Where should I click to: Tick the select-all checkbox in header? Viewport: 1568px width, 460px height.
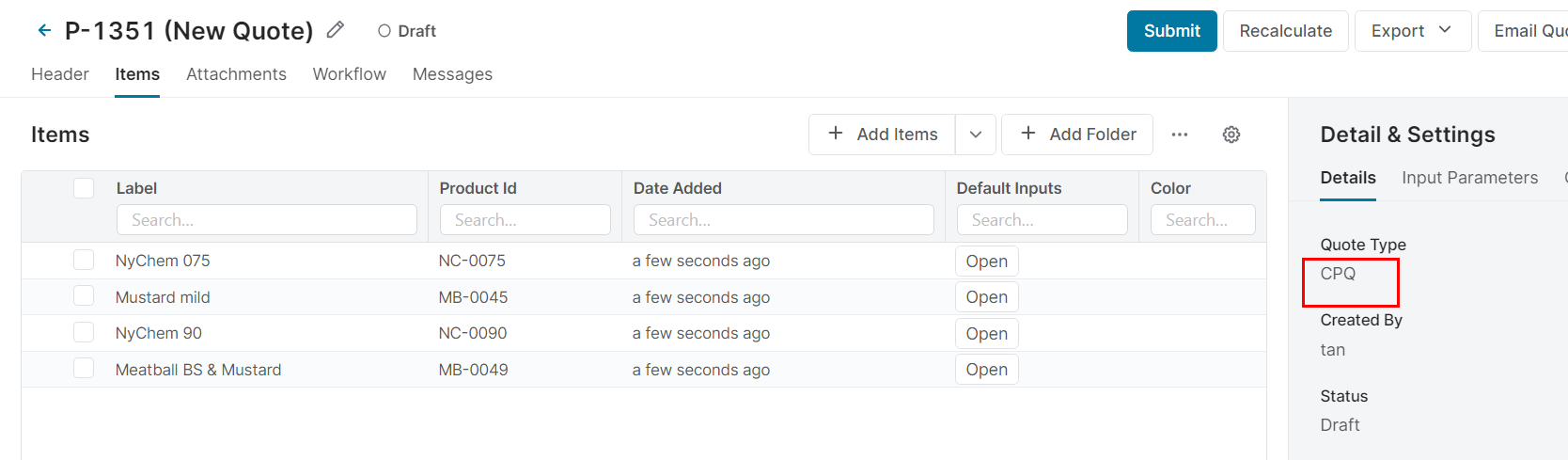tap(84, 188)
